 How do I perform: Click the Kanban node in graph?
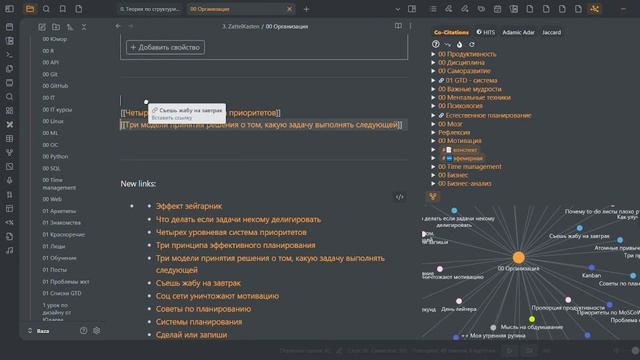point(591,268)
